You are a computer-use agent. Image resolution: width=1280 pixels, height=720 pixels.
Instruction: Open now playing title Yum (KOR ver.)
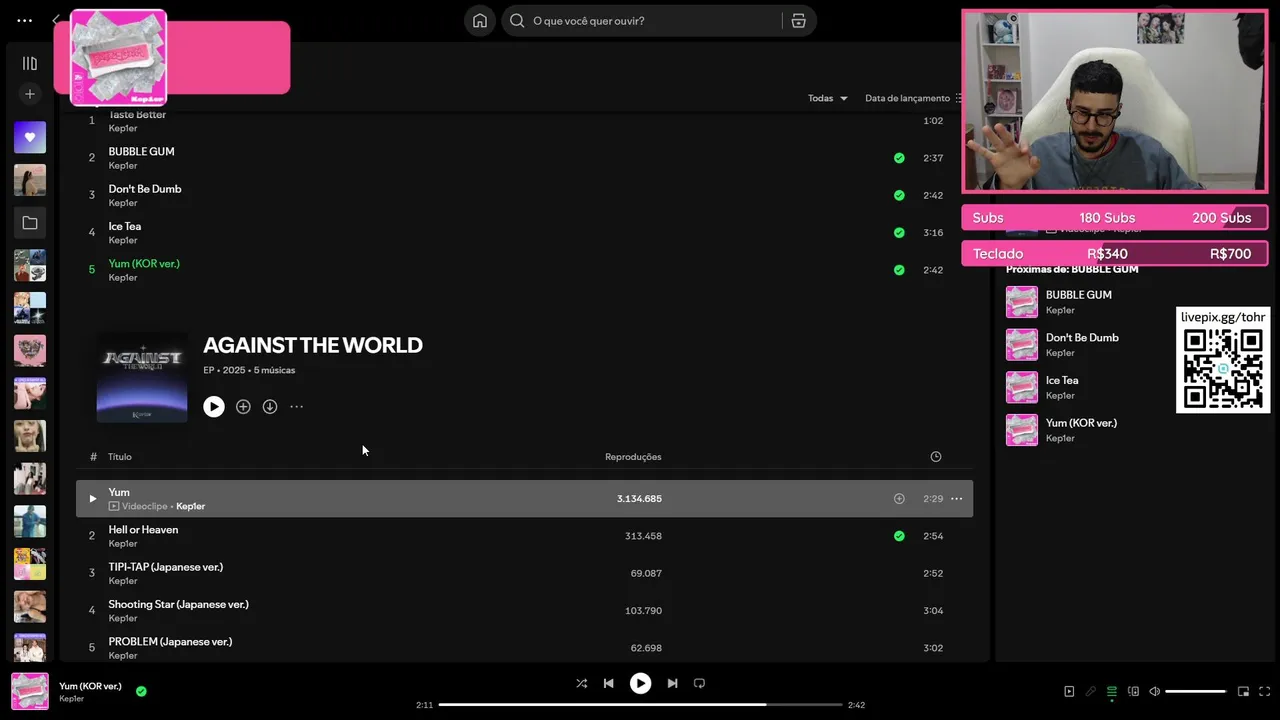pos(90,686)
